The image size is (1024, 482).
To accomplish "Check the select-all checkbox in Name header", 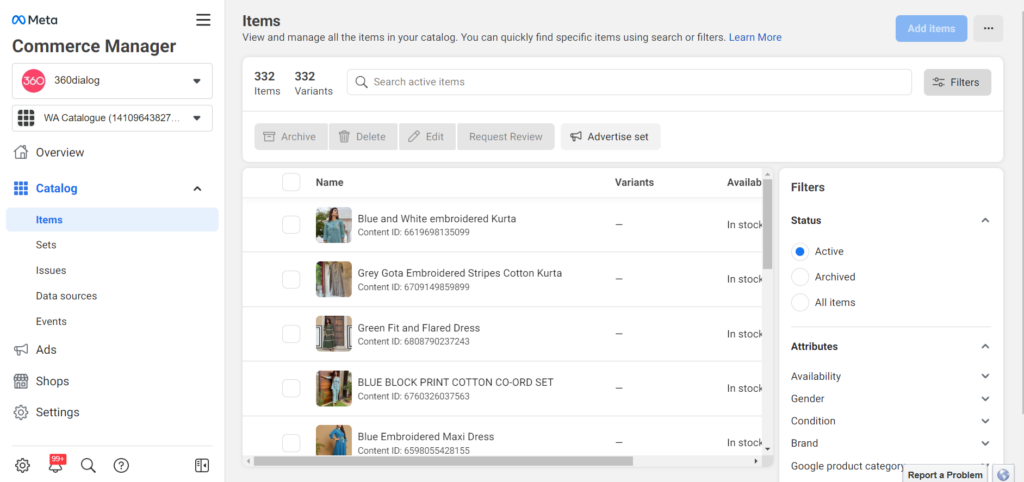I will pos(291,182).
